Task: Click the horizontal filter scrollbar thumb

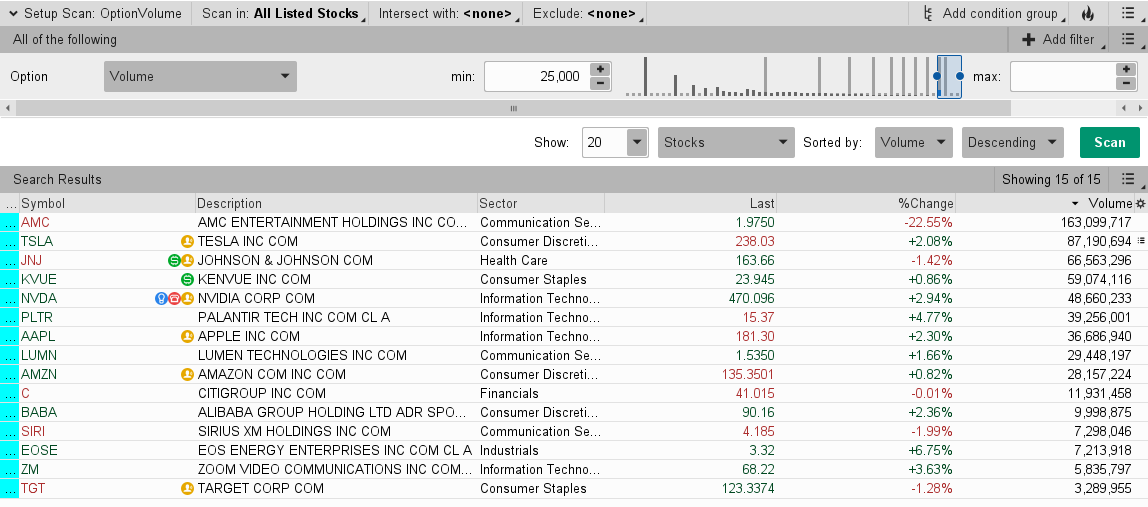Action: pos(513,108)
